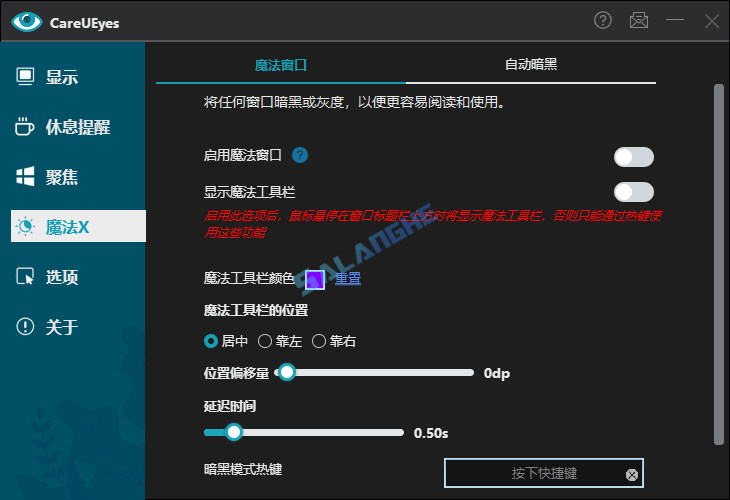
Task: Minimize the CareUEyes window
Action: 675,20
